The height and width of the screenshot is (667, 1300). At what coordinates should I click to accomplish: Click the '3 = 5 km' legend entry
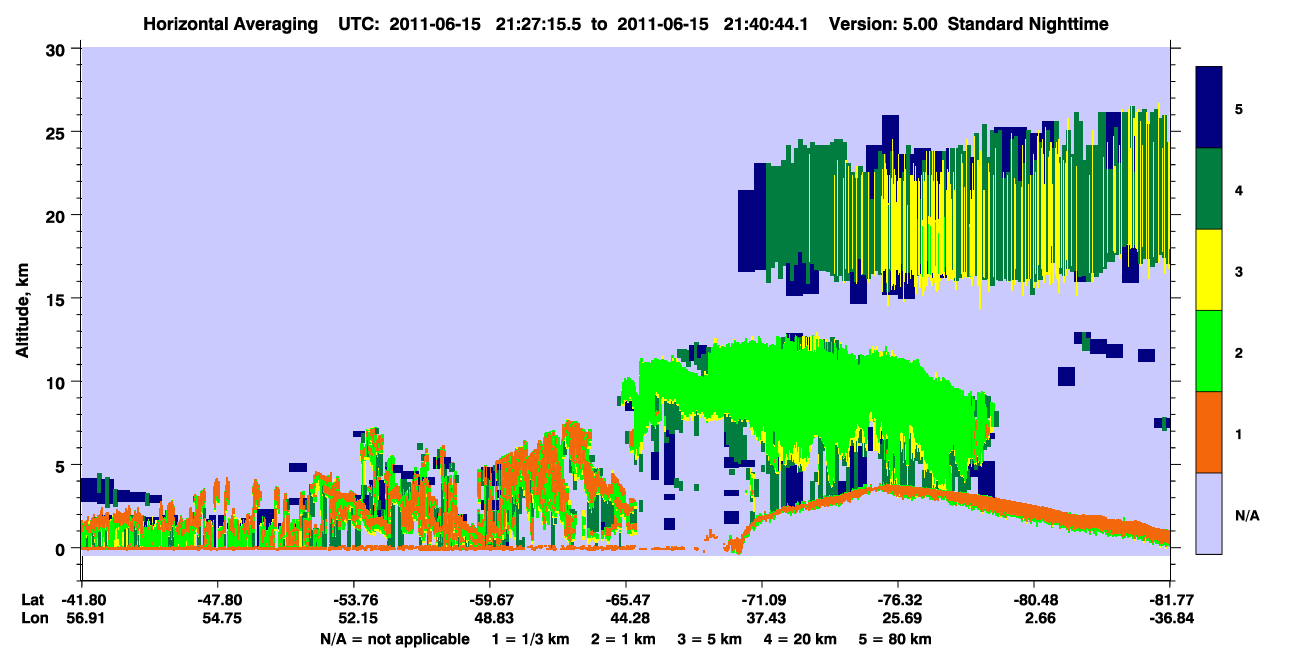(x=711, y=638)
